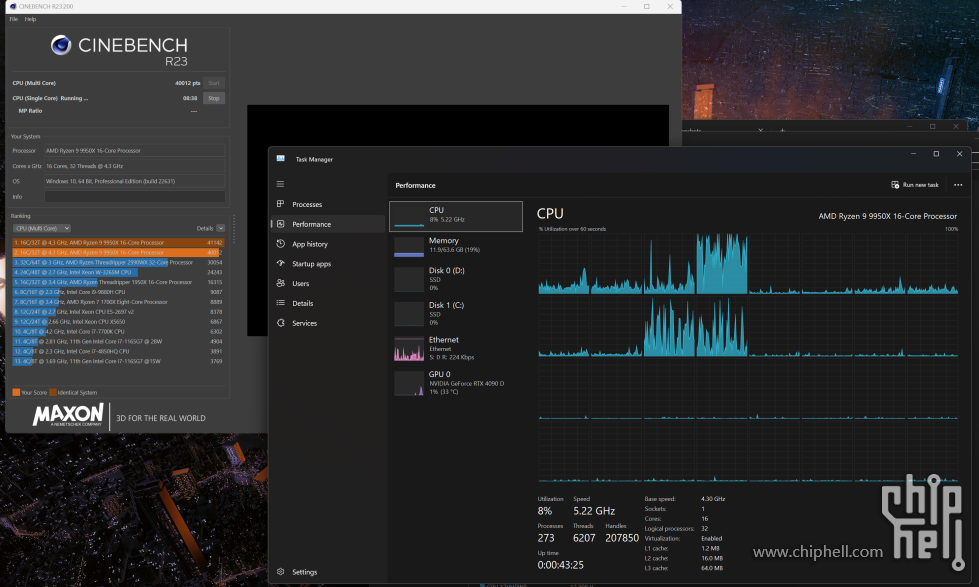
Task: Click the up time value 0:00:43:25
Action: [560, 565]
